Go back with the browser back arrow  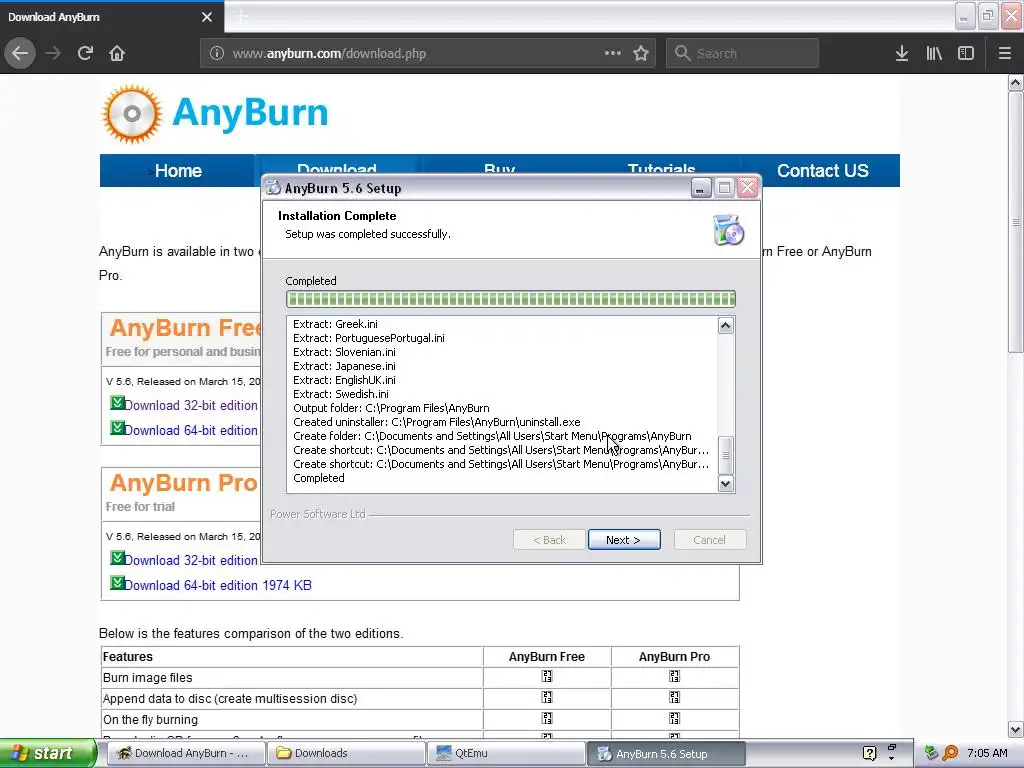tap(20, 53)
